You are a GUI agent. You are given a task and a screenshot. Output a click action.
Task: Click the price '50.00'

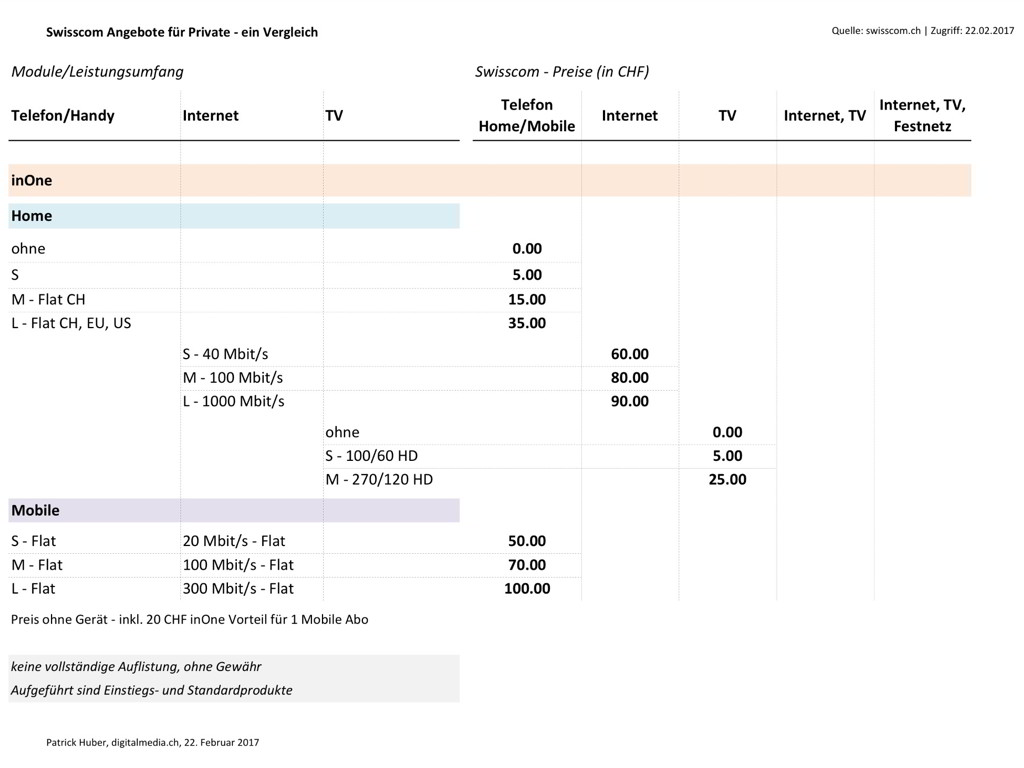point(527,541)
